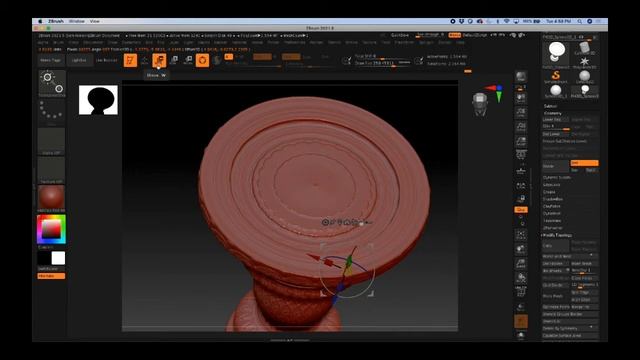Open LightBox
This screenshot has width=640, height=360.
tap(79, 60)
